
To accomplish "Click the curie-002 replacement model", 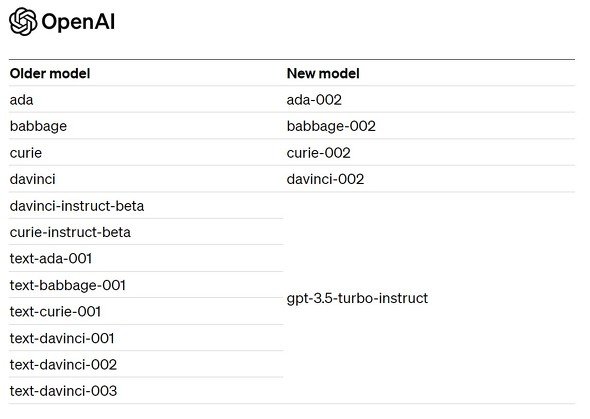I will (x=318, y=153).
